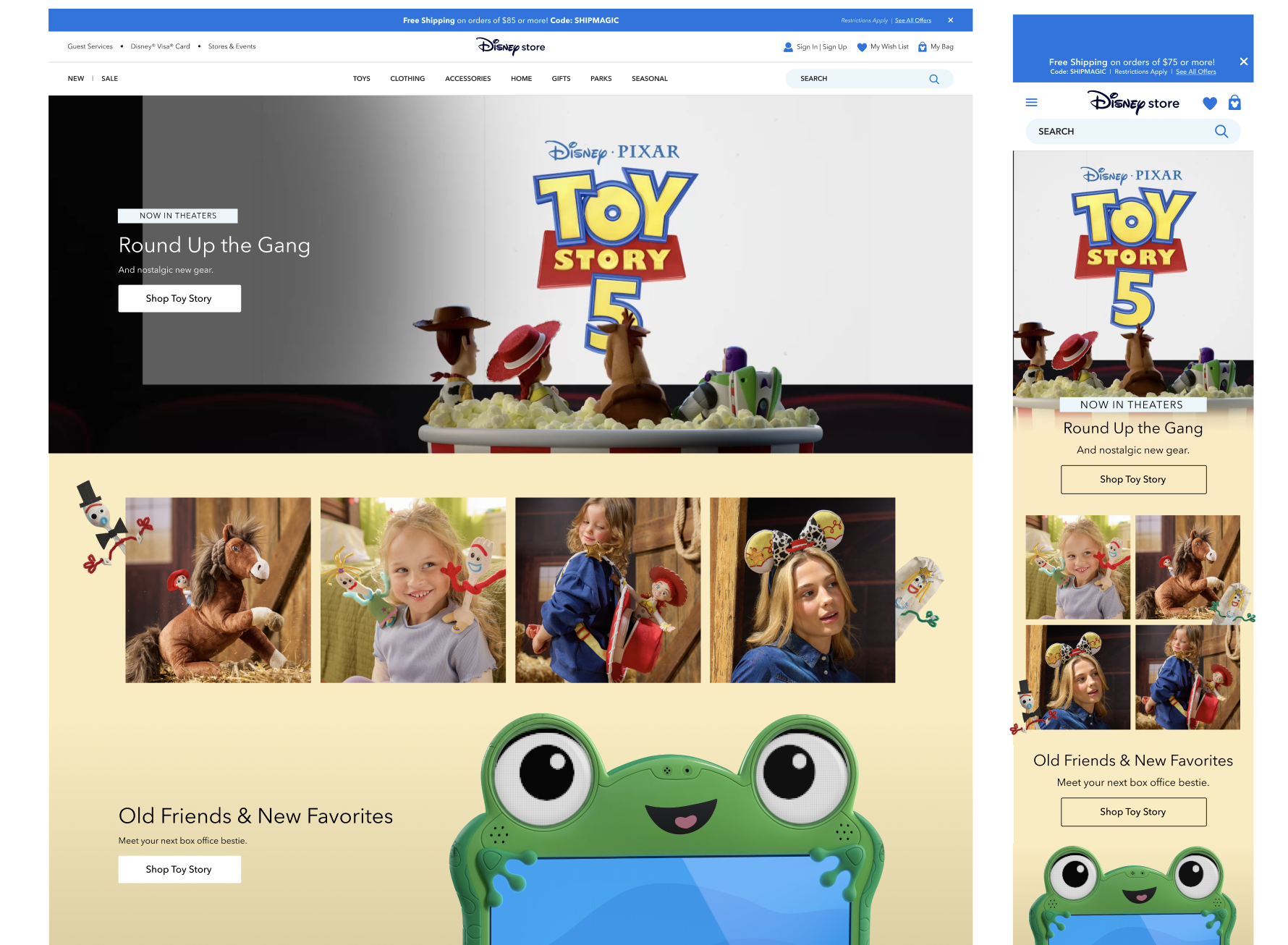Click desktop Old Friends & New Favorites heading

click(x=255, y=816)
